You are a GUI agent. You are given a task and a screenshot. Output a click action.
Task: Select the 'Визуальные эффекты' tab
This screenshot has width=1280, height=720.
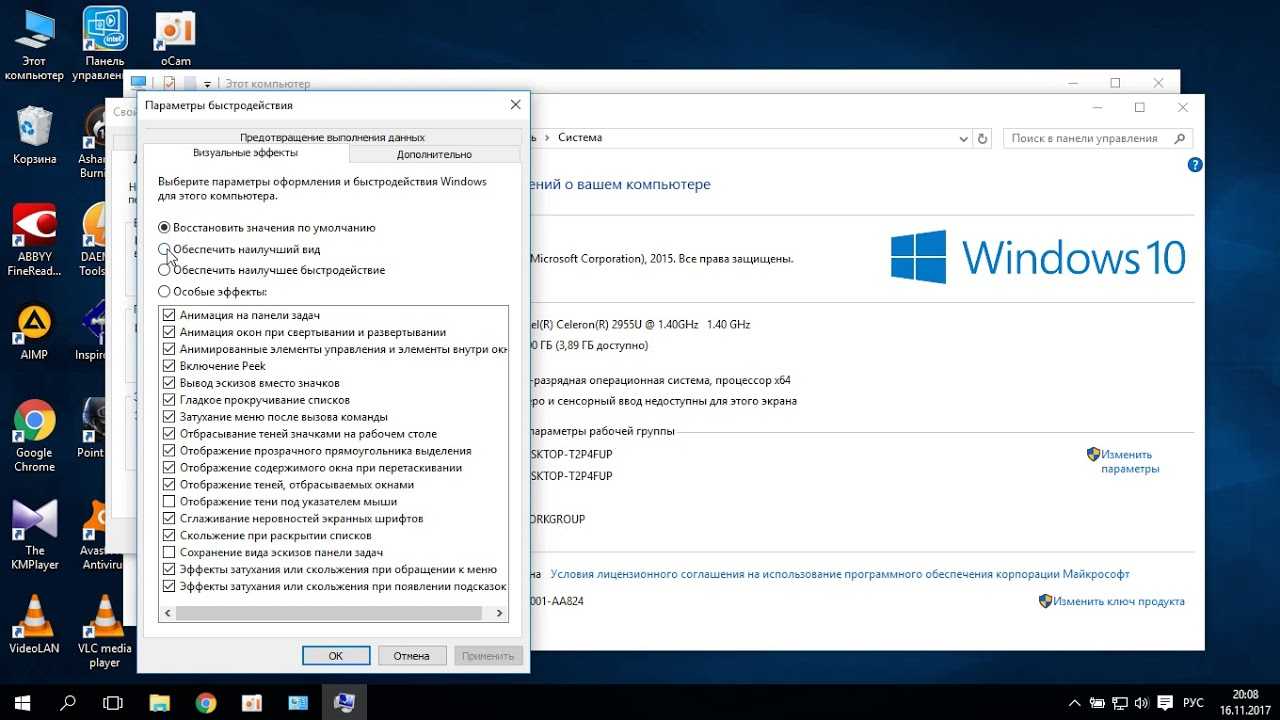[245, 153]
